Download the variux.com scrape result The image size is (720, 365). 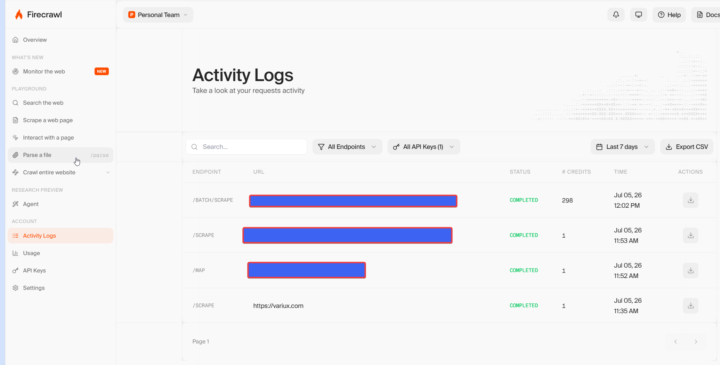(690, 306)
